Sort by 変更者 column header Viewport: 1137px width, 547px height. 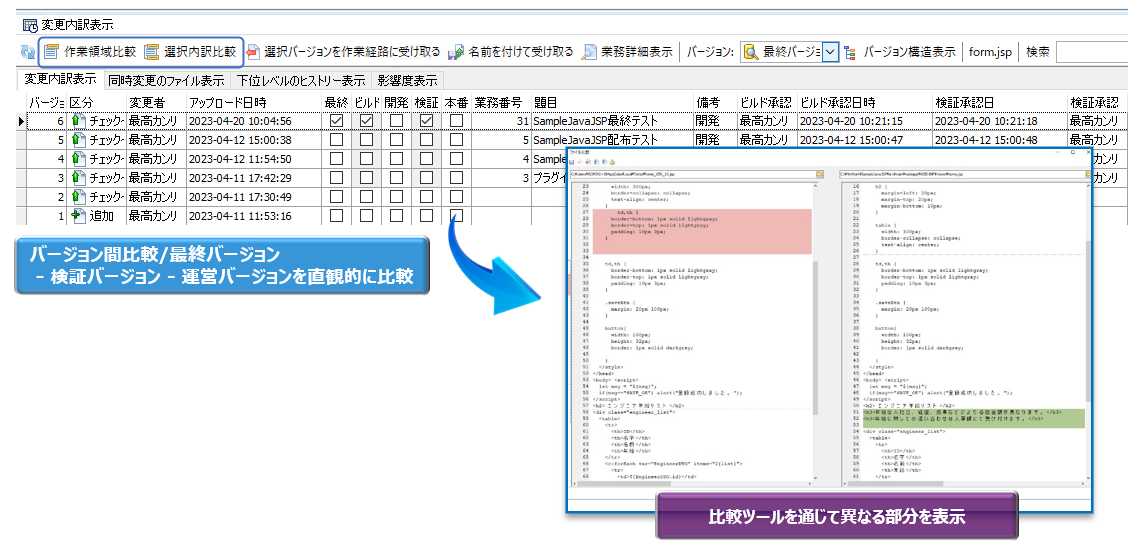pos(156,102)
